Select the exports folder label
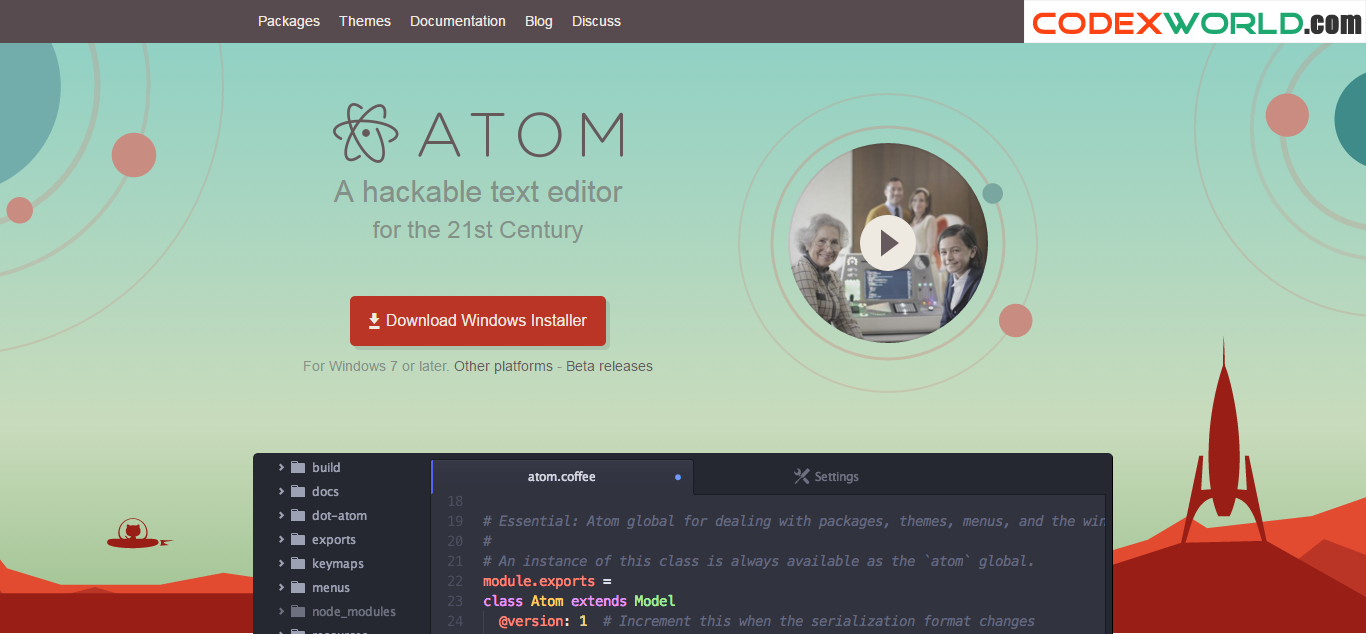Image resolution: width=1366 pixels, height=634 pixels. click(x=334, y=539)
